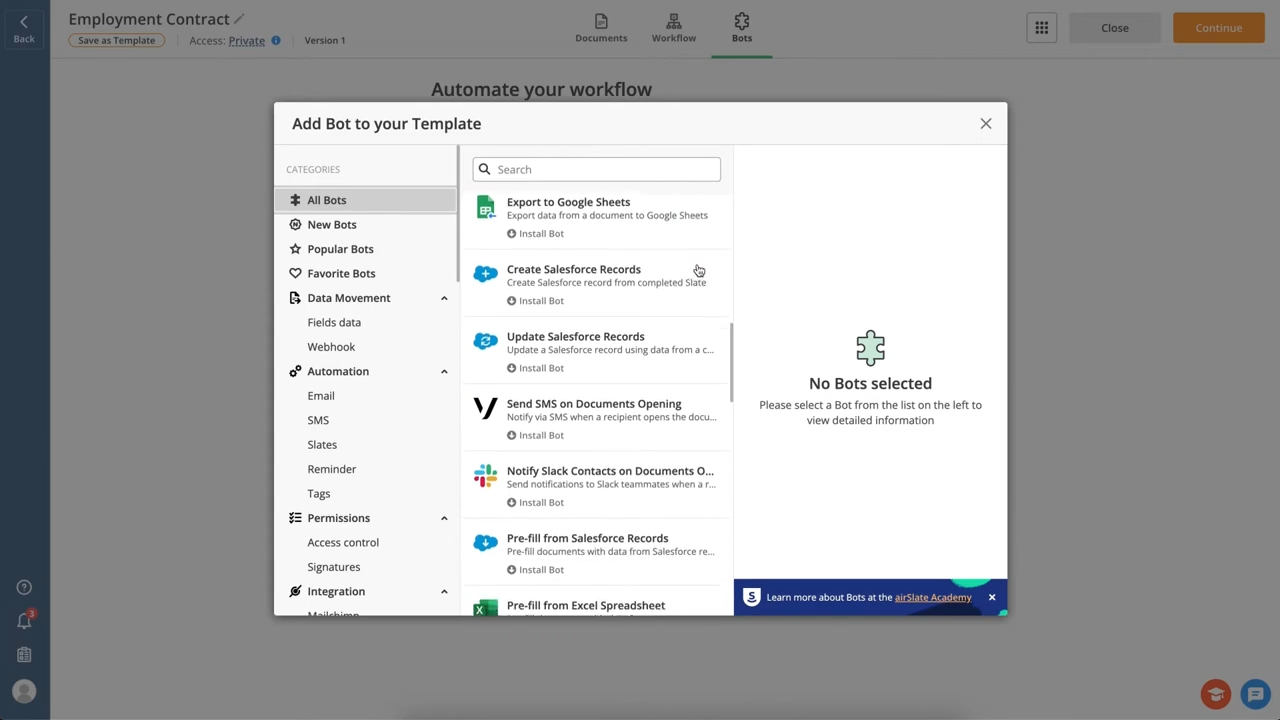
Task: Select 'Notify Slack Contacts on Documents' bot title
Action: pyautogui.click(x=610, y=471)
